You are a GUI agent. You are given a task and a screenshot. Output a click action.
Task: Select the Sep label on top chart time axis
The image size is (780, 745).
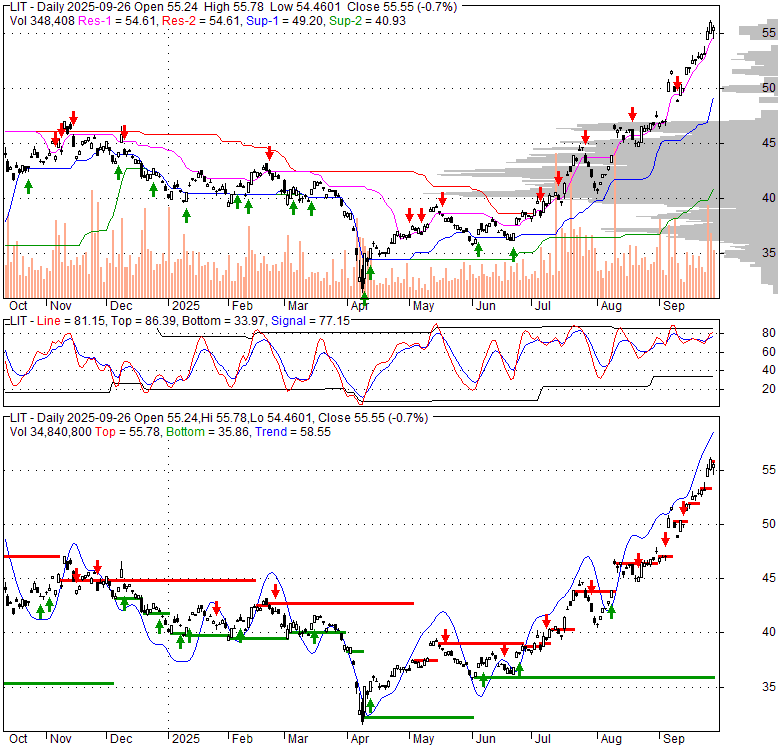(674, 305)
